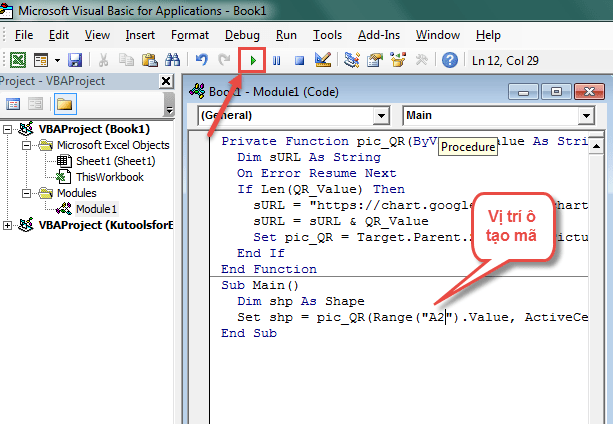Open Object Browser toolbar icon
The height and width of the screenshot is (424, 613).
click(398, 60)
